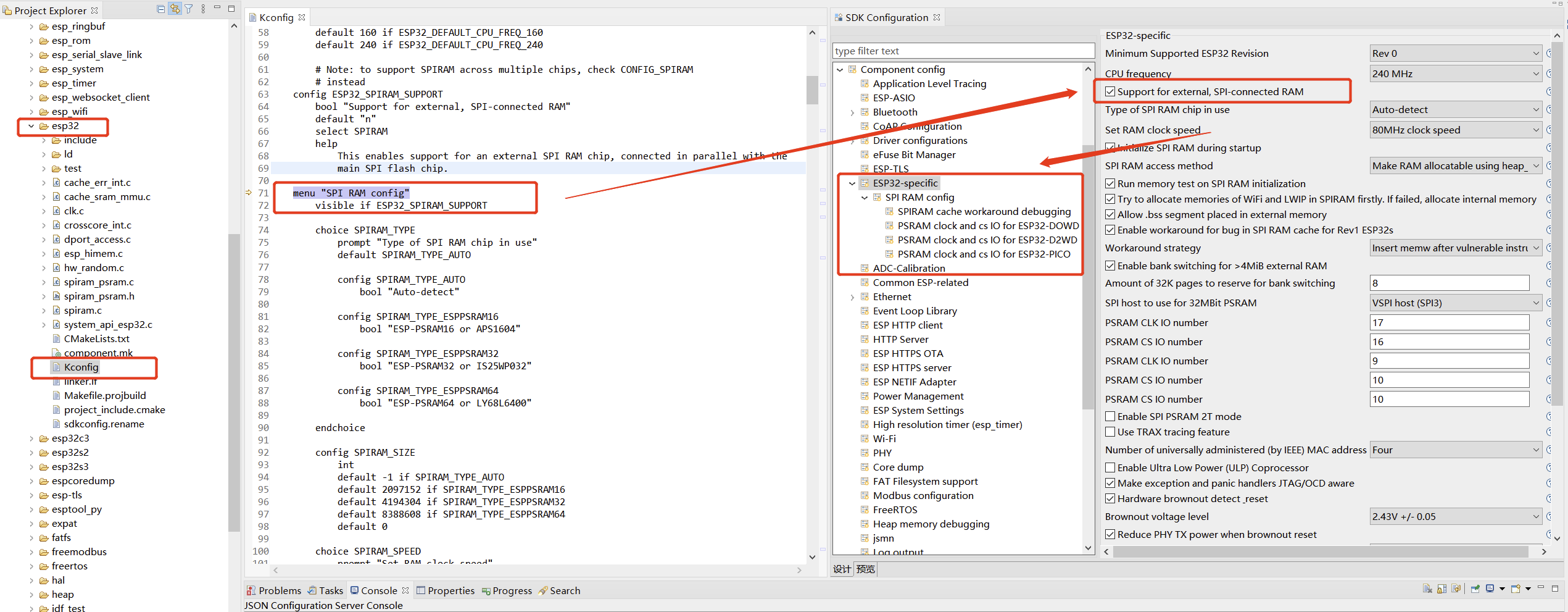Expand the Bluetooth component tree node

coord(853,112)
